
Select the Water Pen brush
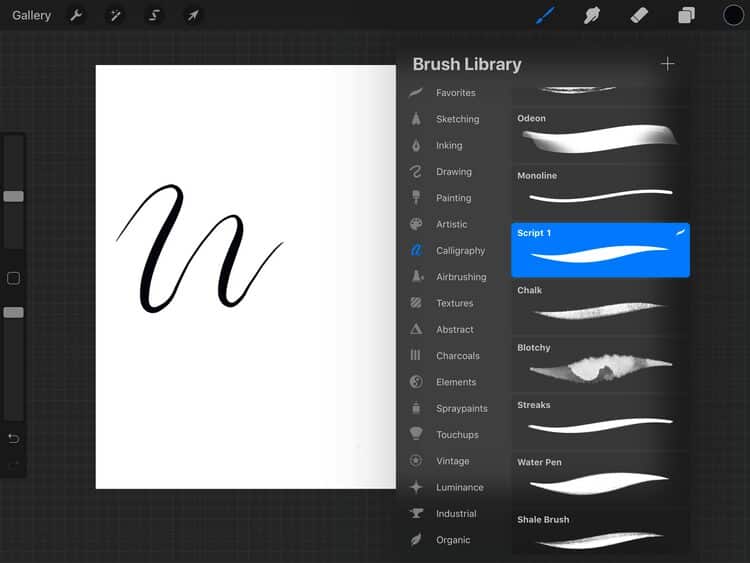600,474
